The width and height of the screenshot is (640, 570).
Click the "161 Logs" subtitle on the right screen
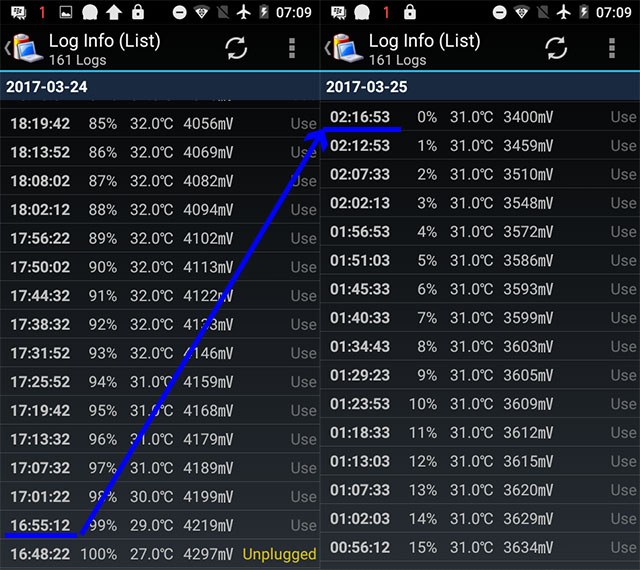tap(397, 60)
